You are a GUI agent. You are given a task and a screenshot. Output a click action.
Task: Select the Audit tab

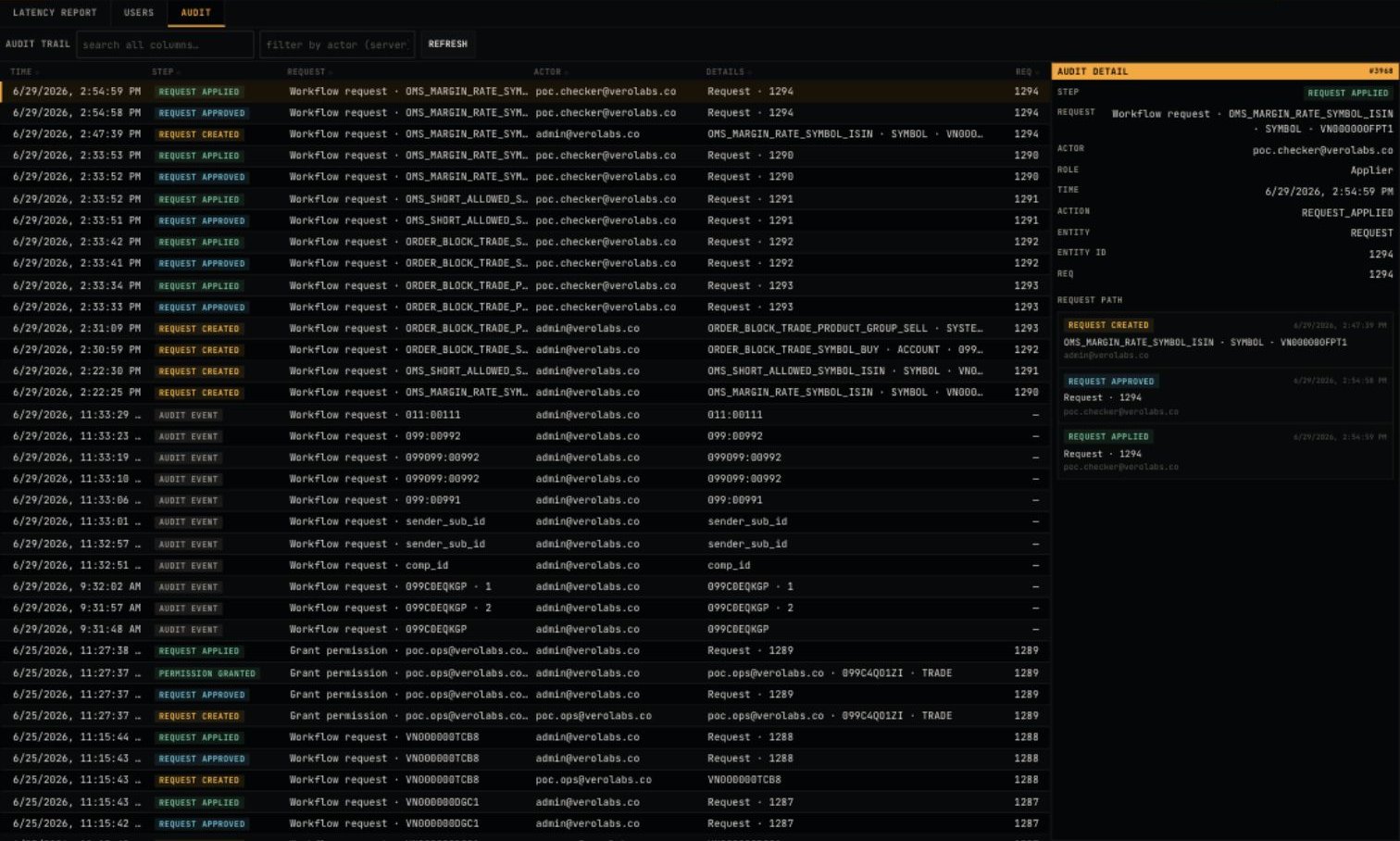195,13
